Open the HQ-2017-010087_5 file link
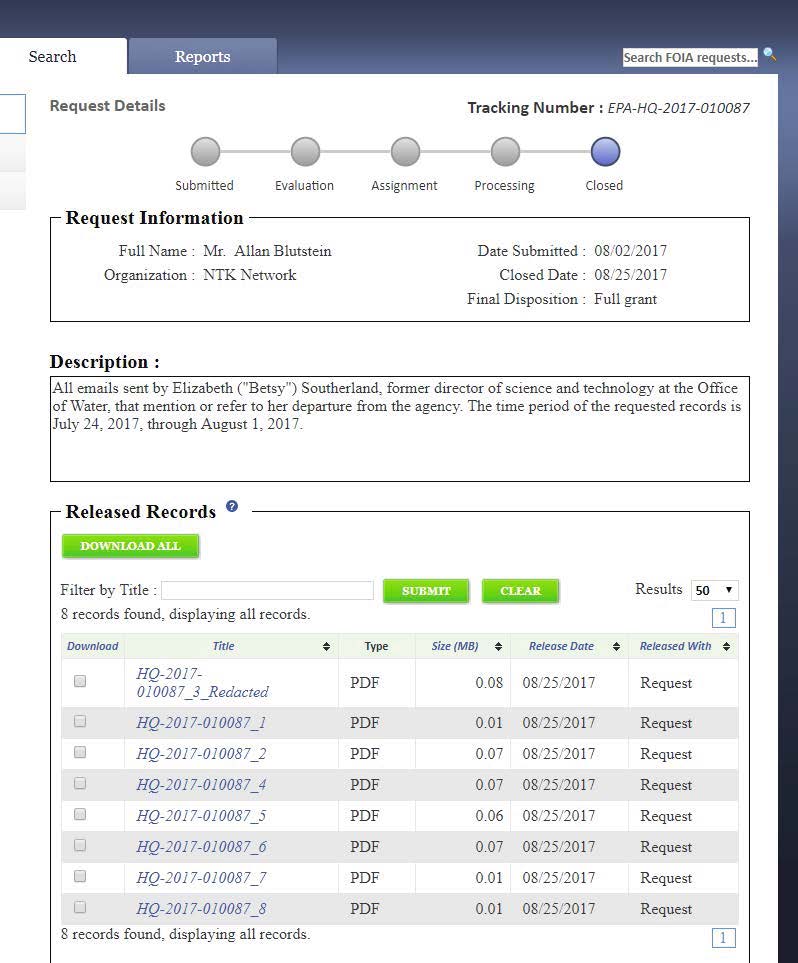This screenshot has height=963, width=798. pyautogui.click(x=201, y=816)
